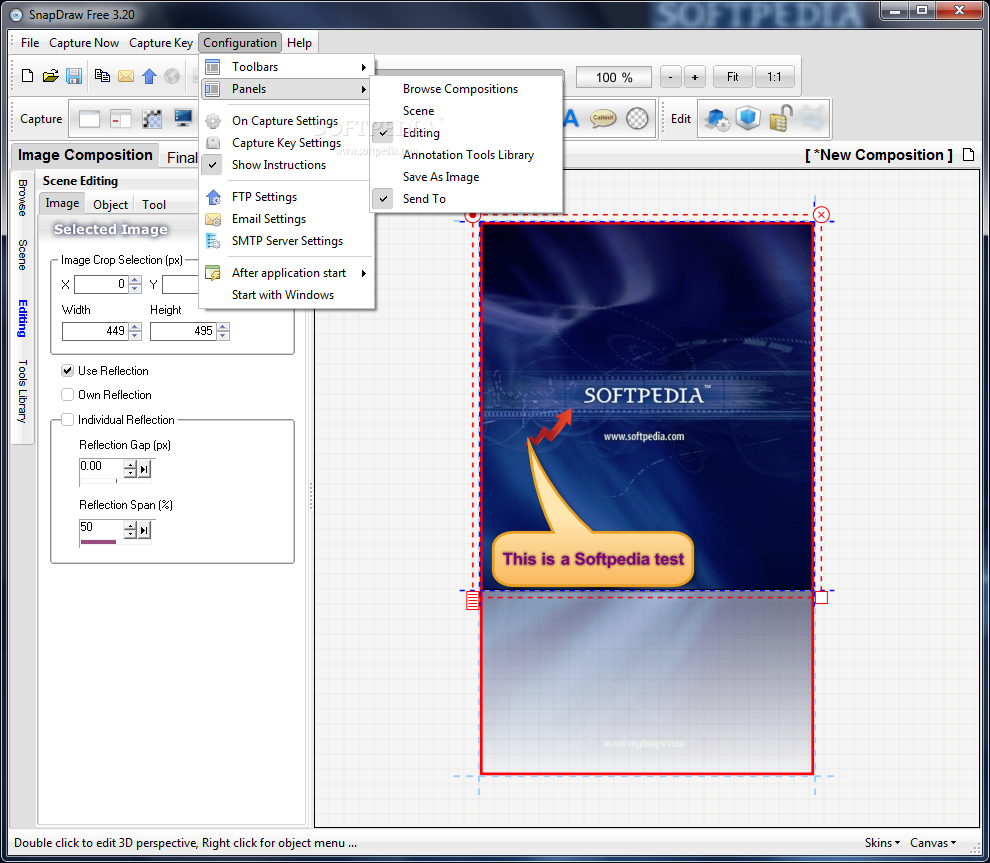Enable the Own Reflection checkbox
Image resolution: width=990 pixels, height=863 pixels.
68,395
